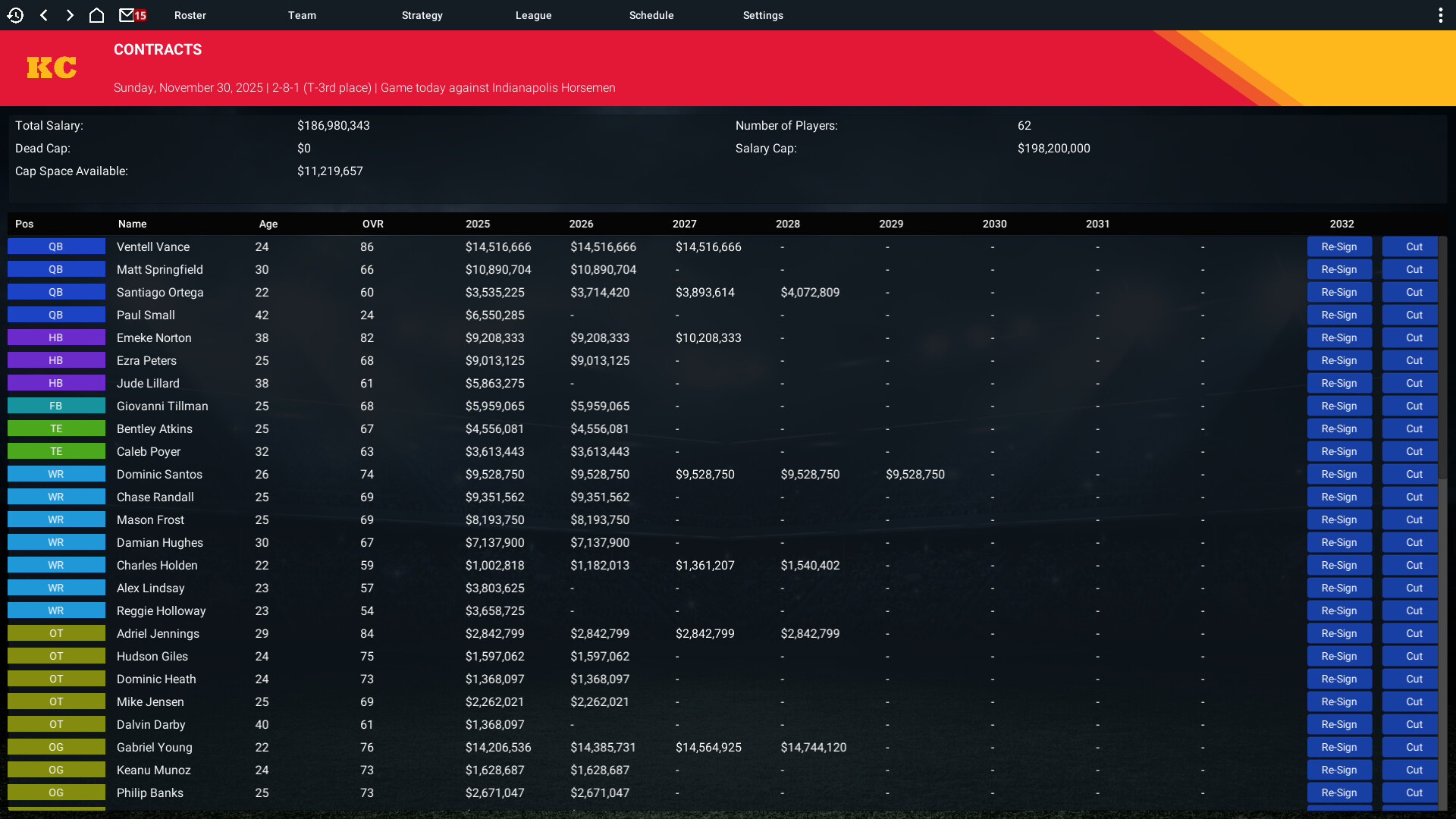
Task: Cut wide receiver Reggie Holloway
Action: [x=1414, y=610]
